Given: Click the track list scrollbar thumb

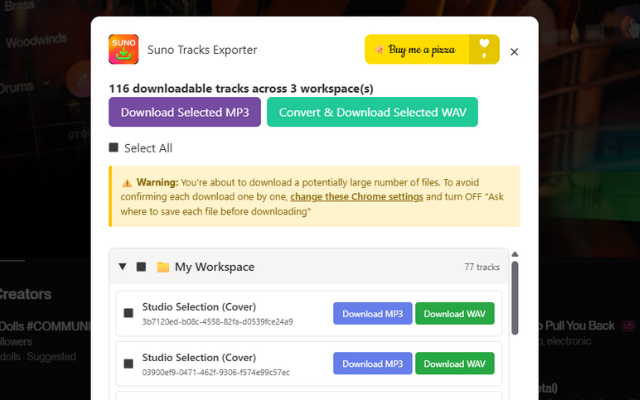Looking at the screenshot, I should pos(514,297).
